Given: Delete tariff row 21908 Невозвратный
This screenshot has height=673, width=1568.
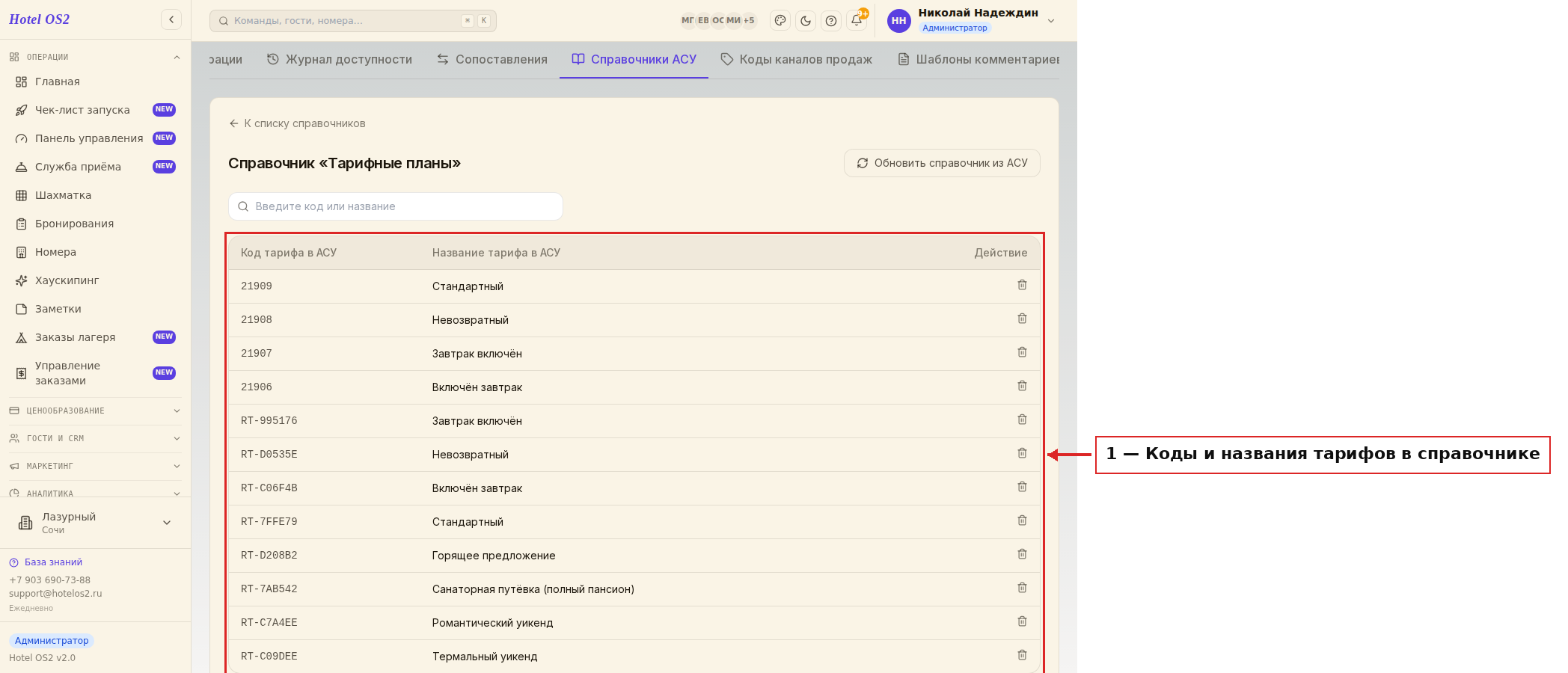Looking at the screenshot, I should pyautogui.click(x=1022, y=319).
